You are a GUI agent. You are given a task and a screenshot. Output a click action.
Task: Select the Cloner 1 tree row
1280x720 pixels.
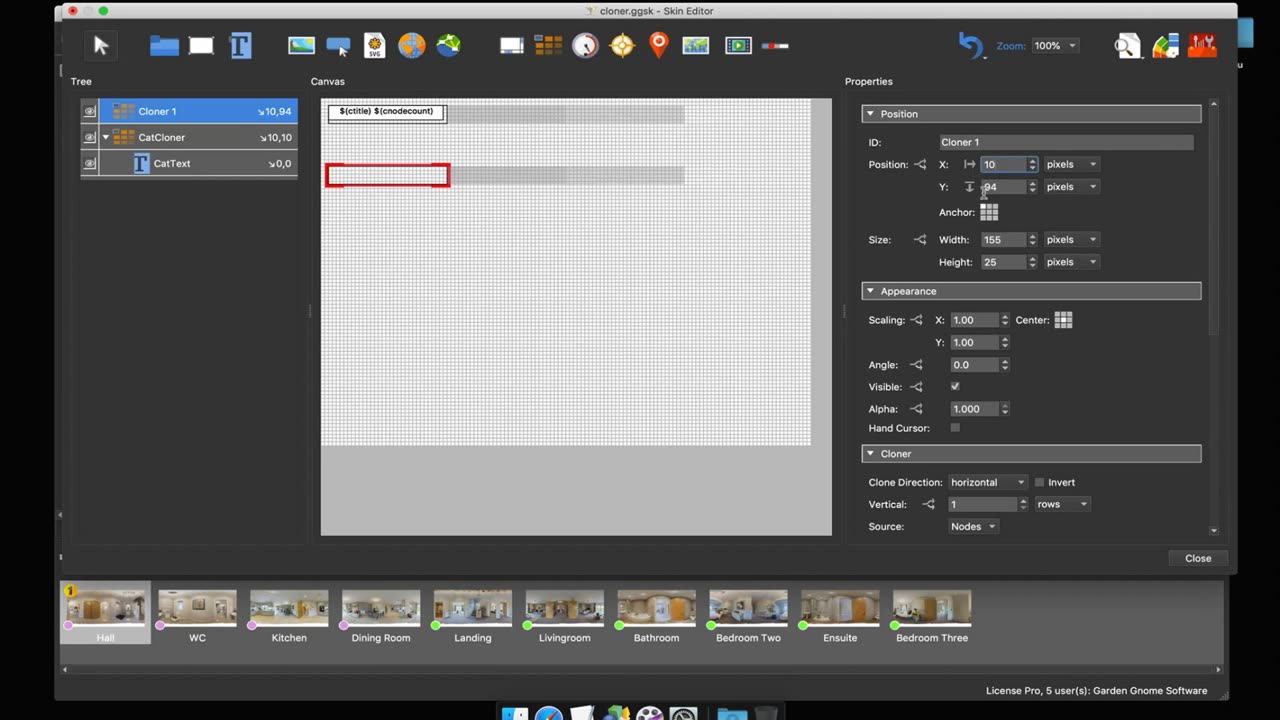coord(189,111)
